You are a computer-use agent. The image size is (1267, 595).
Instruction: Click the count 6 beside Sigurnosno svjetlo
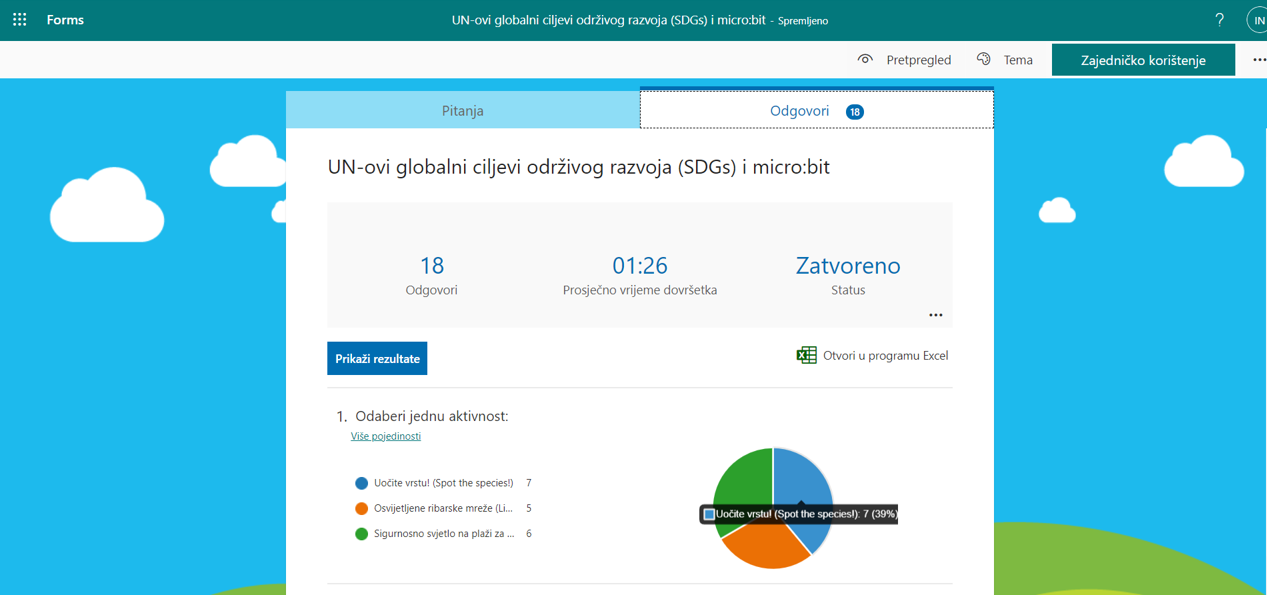coord(529,534)
